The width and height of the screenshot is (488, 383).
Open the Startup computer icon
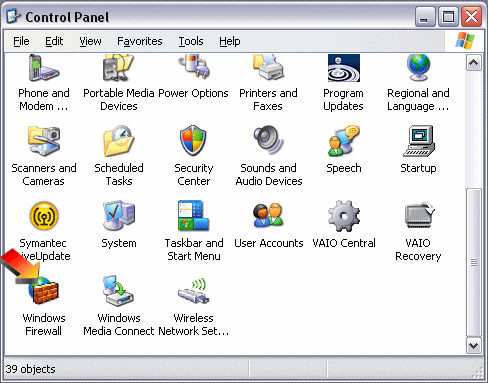(x=419, y=141)
